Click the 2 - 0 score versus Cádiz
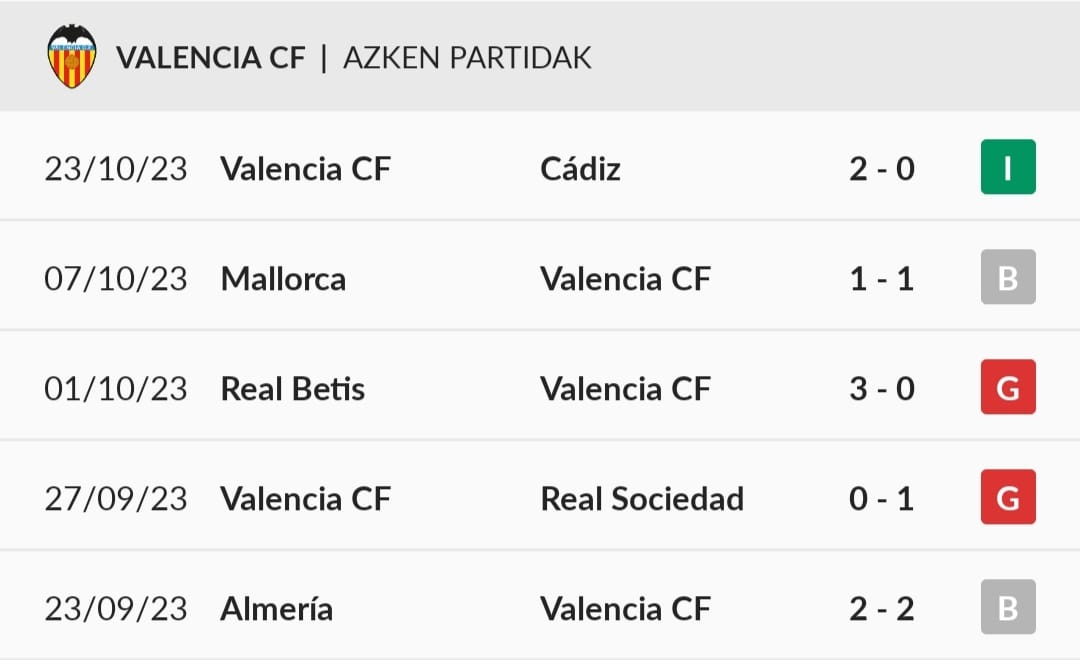The width and height of the screenshot is (1080, 660). coord(882,169)
